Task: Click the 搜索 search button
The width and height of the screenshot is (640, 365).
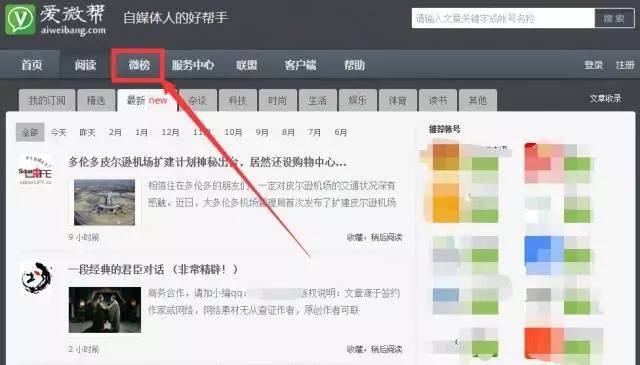Action: (614, 18)
